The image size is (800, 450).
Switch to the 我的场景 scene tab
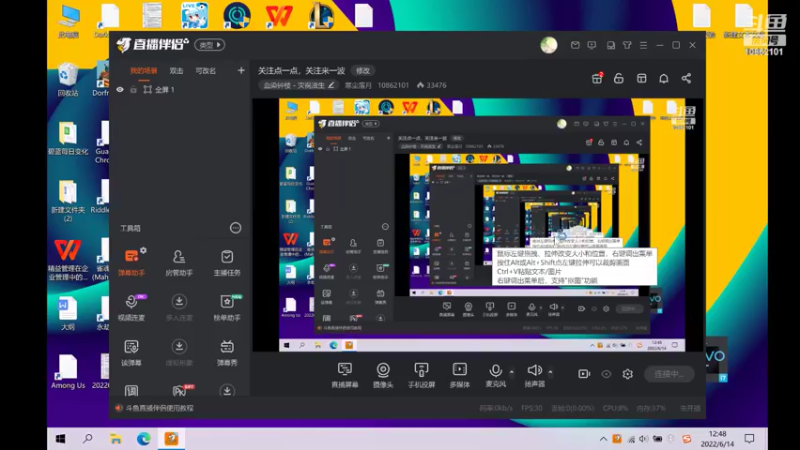point(143,71)
